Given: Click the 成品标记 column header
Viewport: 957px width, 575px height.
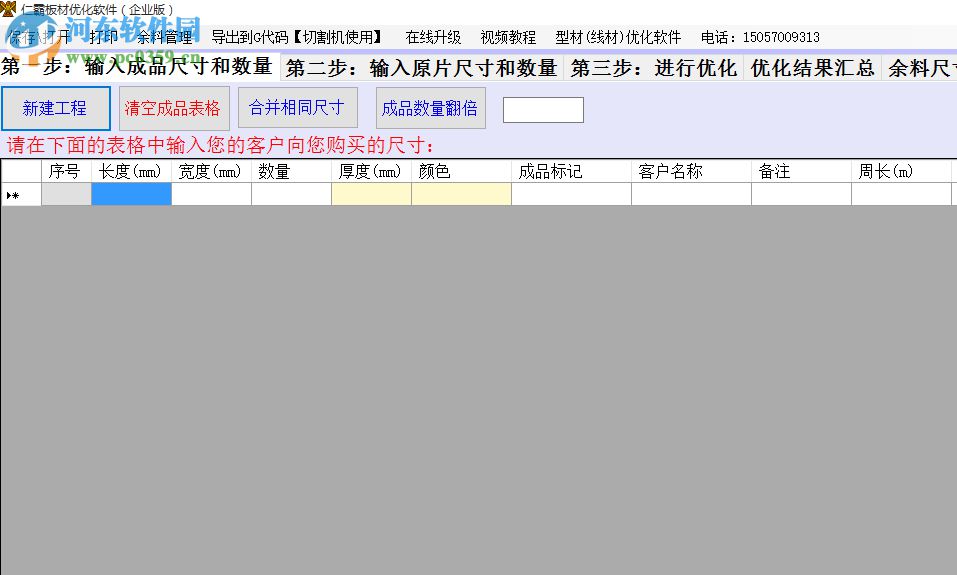Looking at the screenshot, I should tap(571, 171).
